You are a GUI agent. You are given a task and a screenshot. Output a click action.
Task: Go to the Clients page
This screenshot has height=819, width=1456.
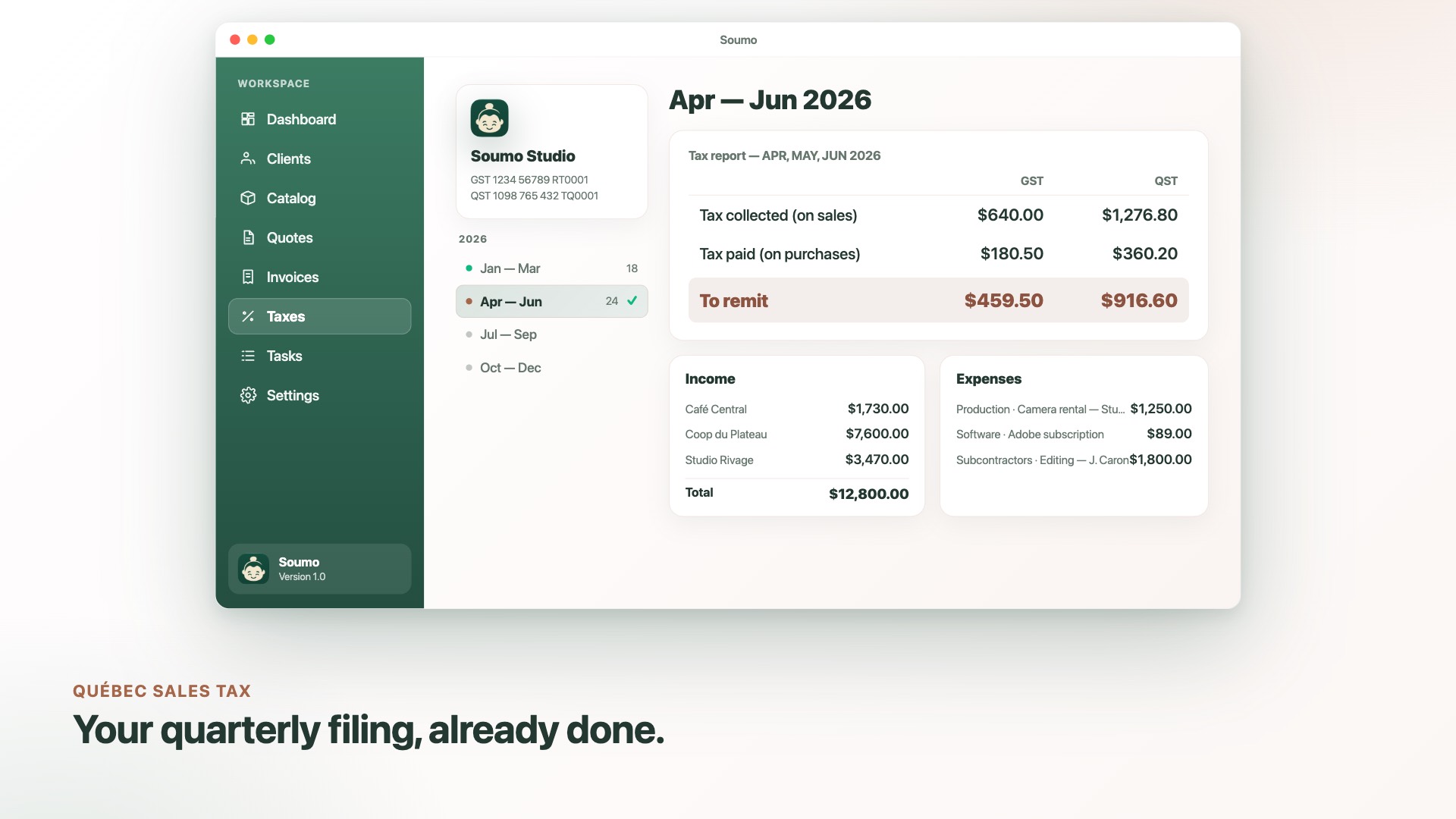point(319,158)
